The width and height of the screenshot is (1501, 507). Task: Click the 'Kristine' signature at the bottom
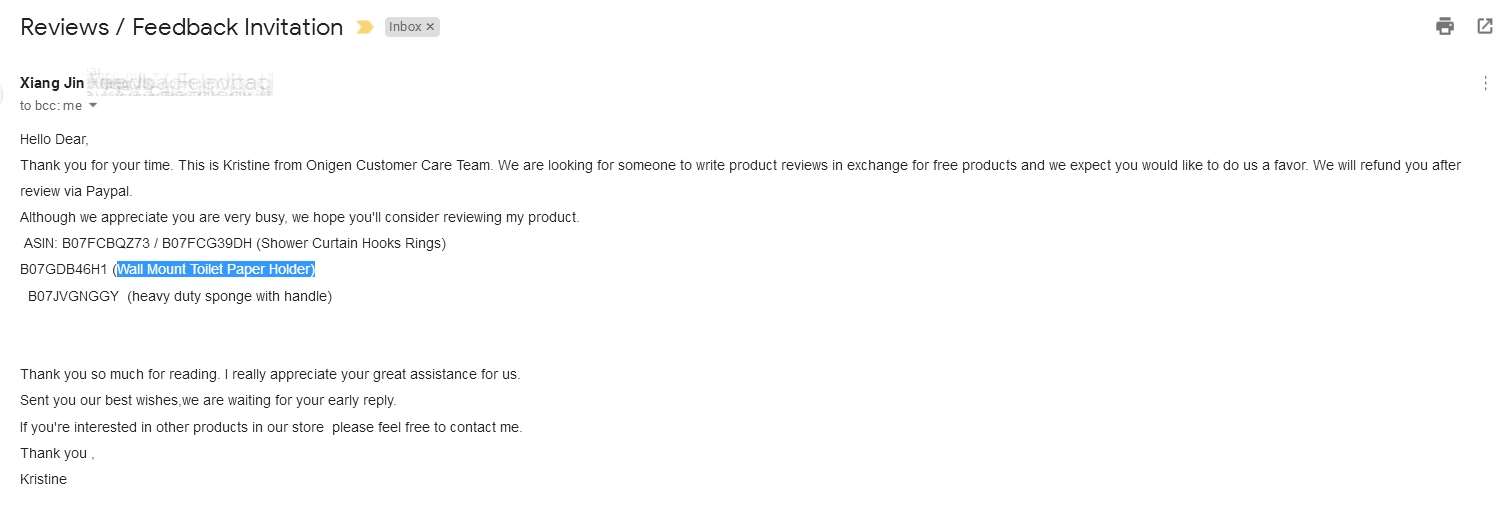(x=43, y=479)
